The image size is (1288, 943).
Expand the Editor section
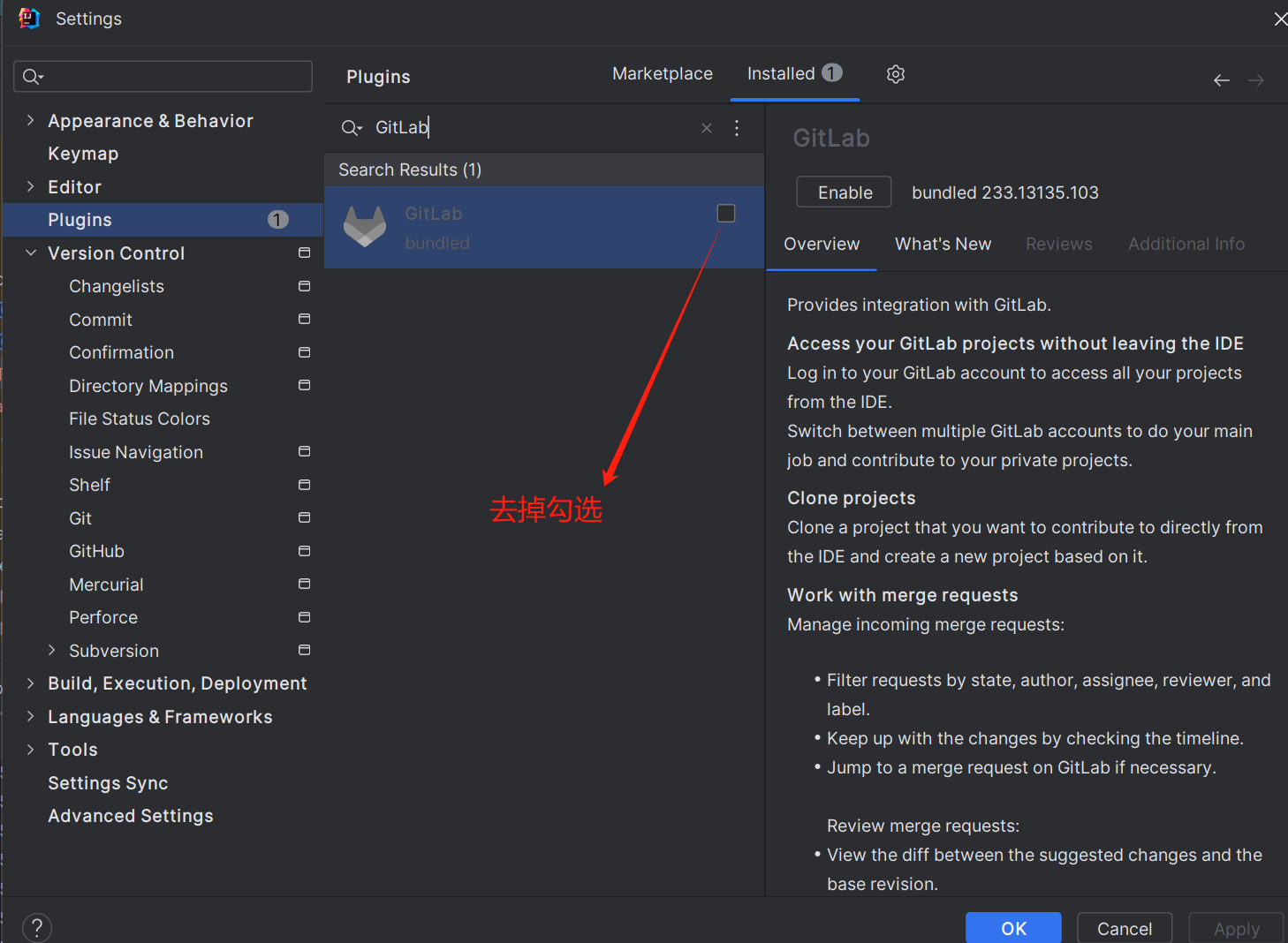pos(31,186)
